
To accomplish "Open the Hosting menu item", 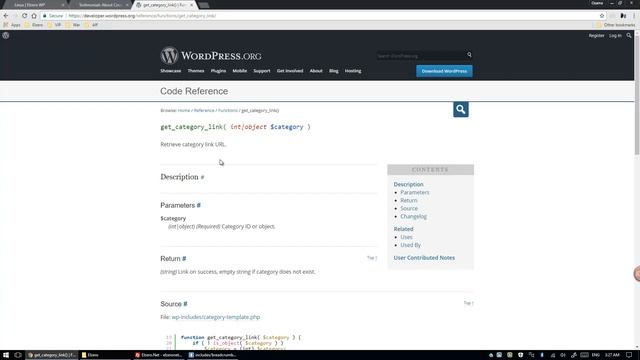I will [353, 71].
